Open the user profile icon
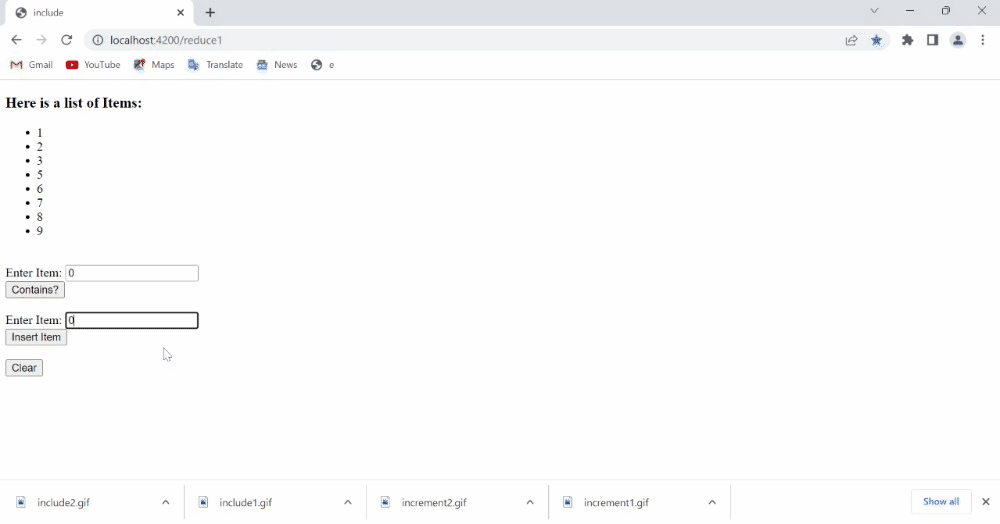 [957, 40]
